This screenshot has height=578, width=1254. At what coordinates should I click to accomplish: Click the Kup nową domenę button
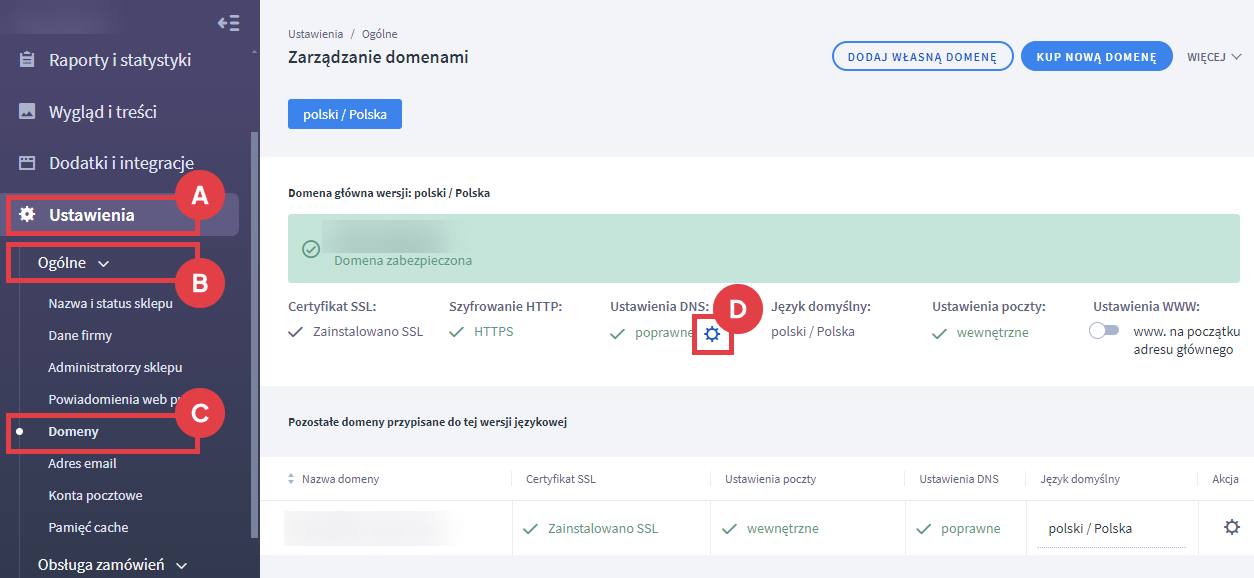(x=1096, y=57)
